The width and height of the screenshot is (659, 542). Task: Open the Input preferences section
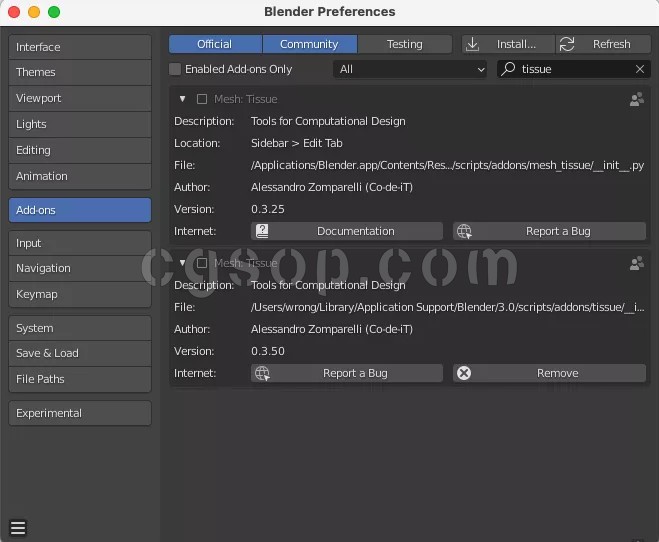80,243
